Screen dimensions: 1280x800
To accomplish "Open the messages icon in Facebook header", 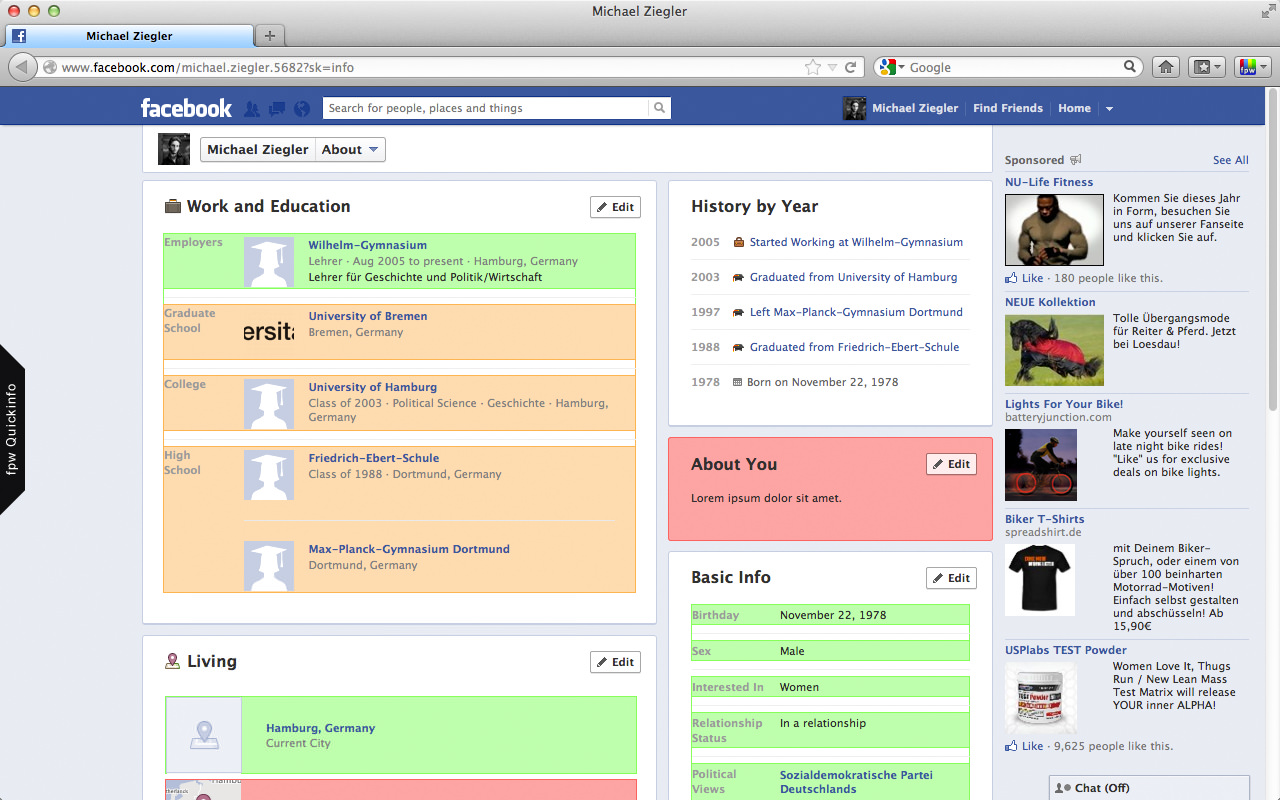I will [x=277, y=108].
